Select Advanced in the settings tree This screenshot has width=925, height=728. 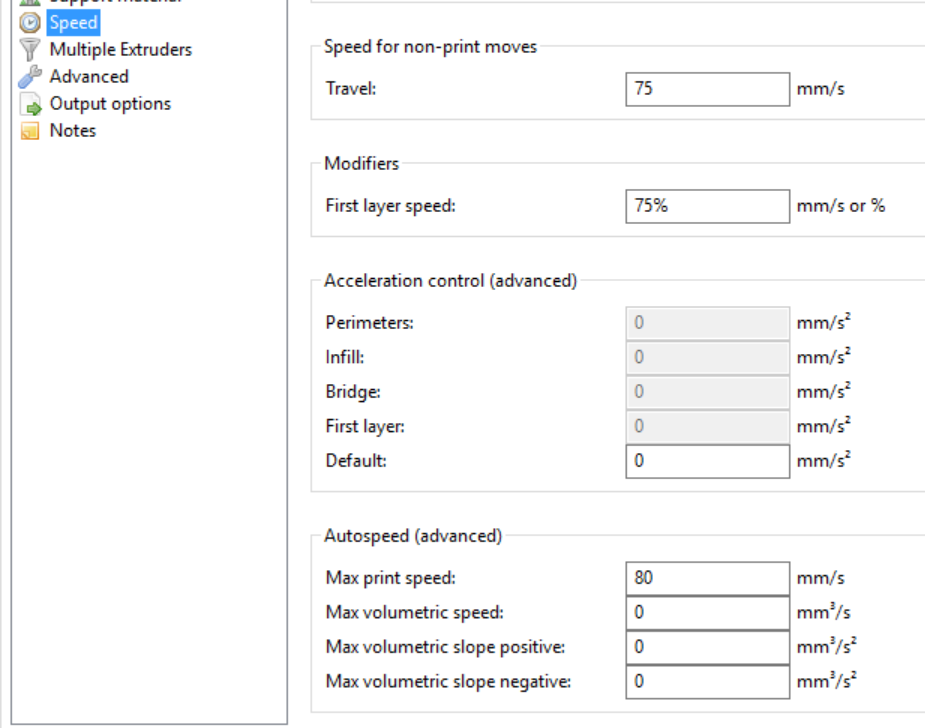tap(89, 76)
